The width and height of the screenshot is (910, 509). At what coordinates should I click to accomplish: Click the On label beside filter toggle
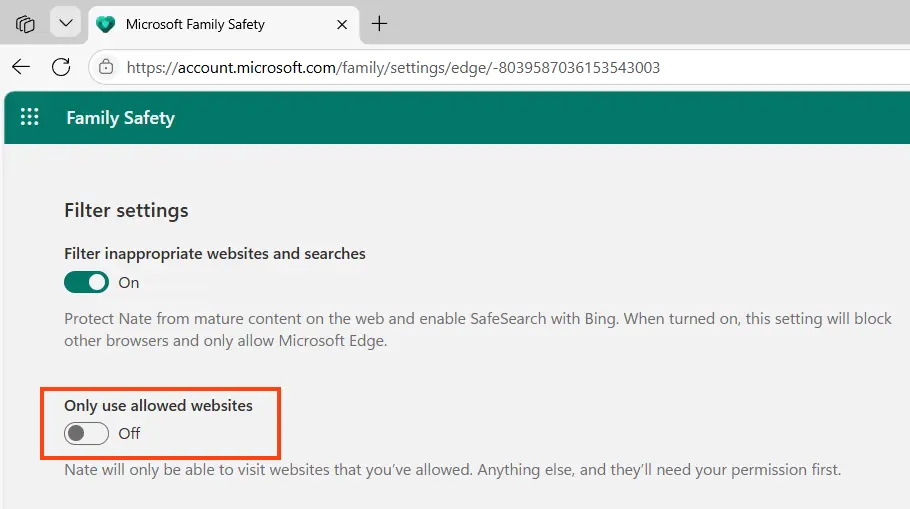click(x=129, y=283)
